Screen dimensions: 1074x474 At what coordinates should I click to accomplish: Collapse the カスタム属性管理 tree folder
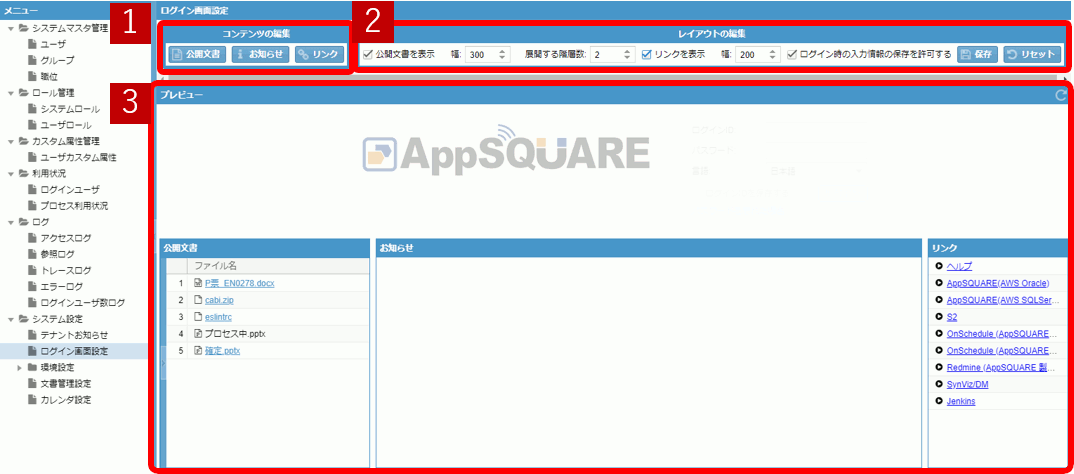coord(10,141)
